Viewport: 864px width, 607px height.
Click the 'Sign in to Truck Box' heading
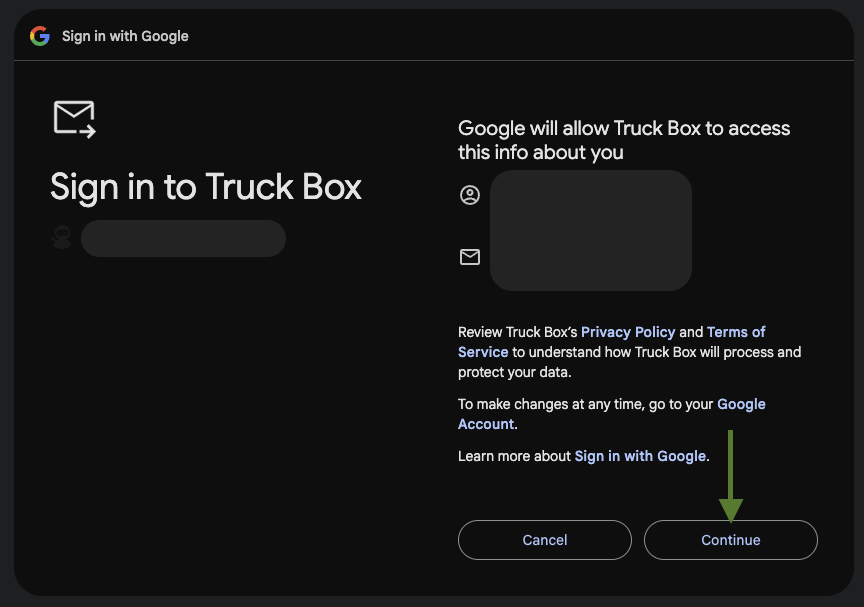(x=206, y=186)
